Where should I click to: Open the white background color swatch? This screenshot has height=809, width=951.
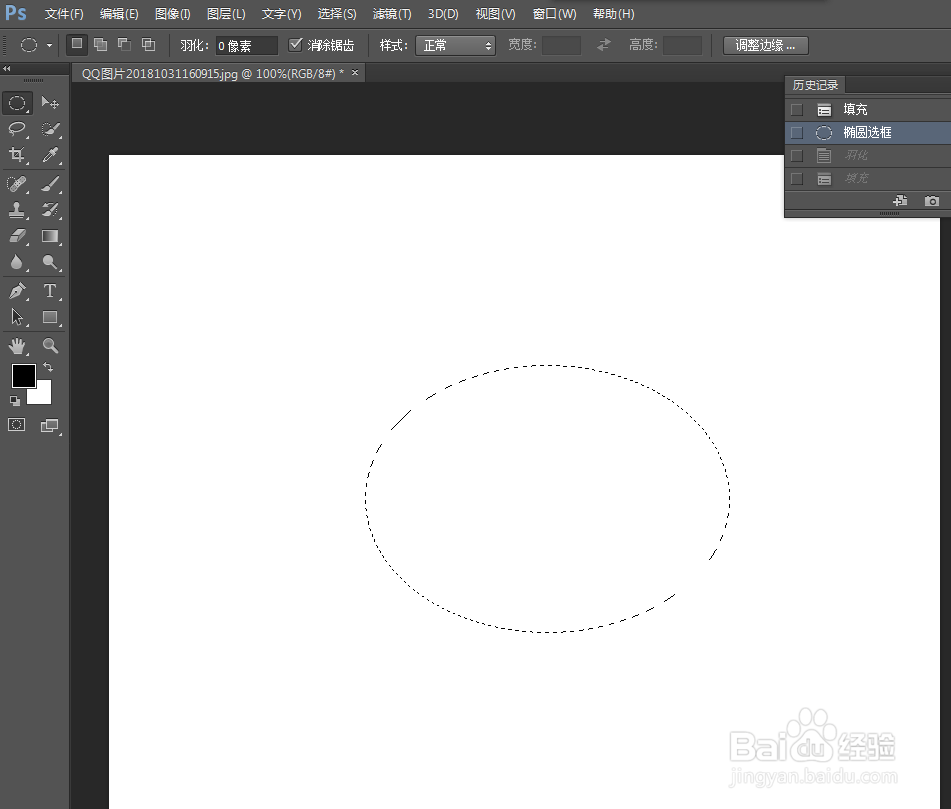pyautogui.click(x=42, y=395)
